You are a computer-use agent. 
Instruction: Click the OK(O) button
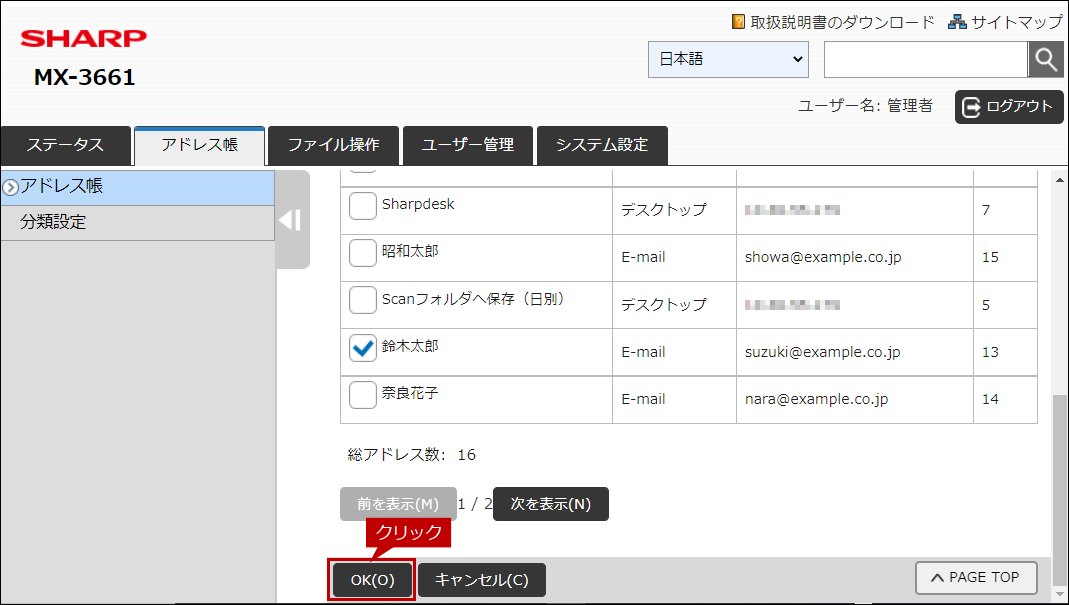pyautogui.click(x=372, y=580)
